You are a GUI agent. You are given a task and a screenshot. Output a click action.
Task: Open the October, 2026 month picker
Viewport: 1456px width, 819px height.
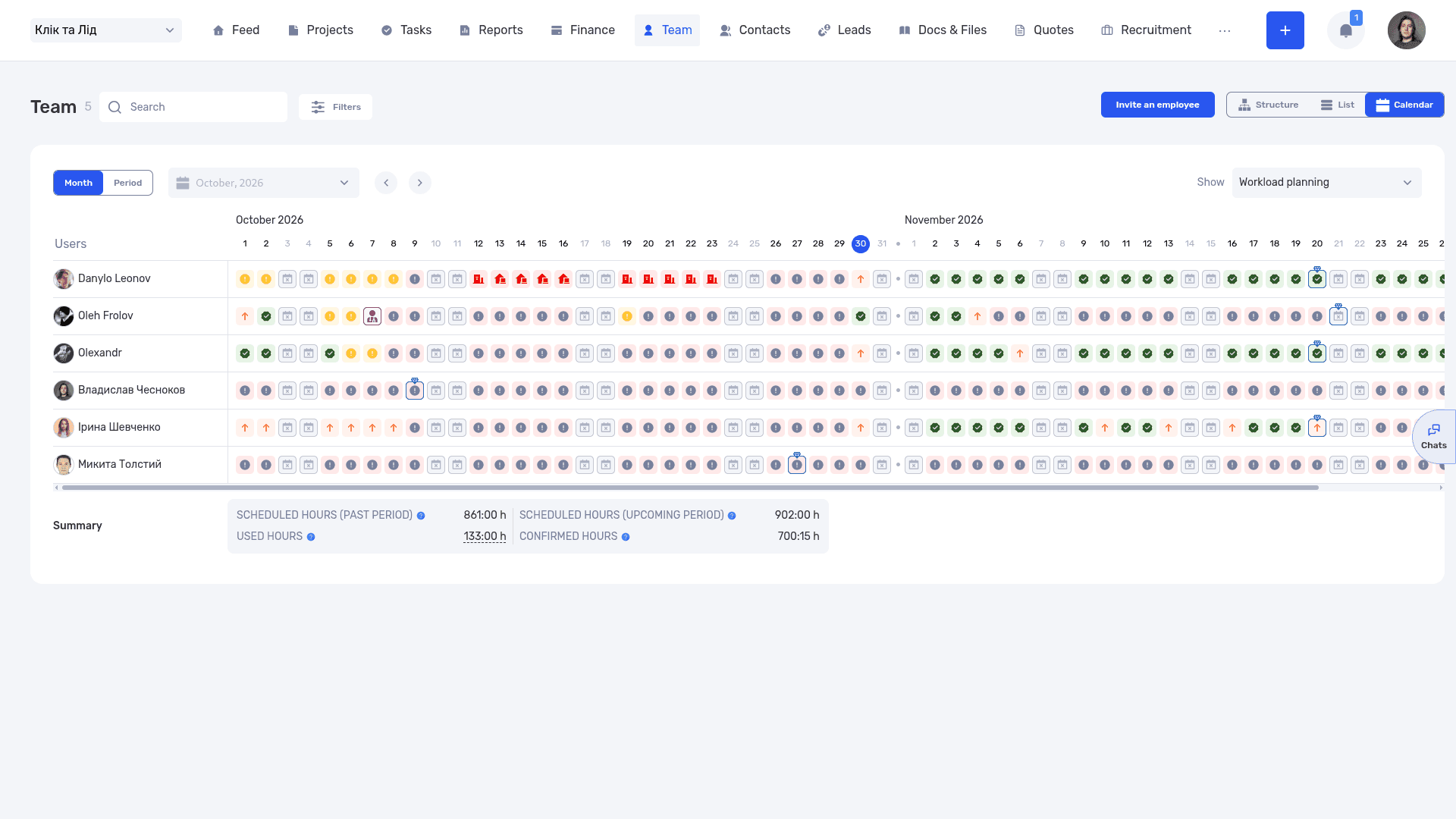click(264, 183)
